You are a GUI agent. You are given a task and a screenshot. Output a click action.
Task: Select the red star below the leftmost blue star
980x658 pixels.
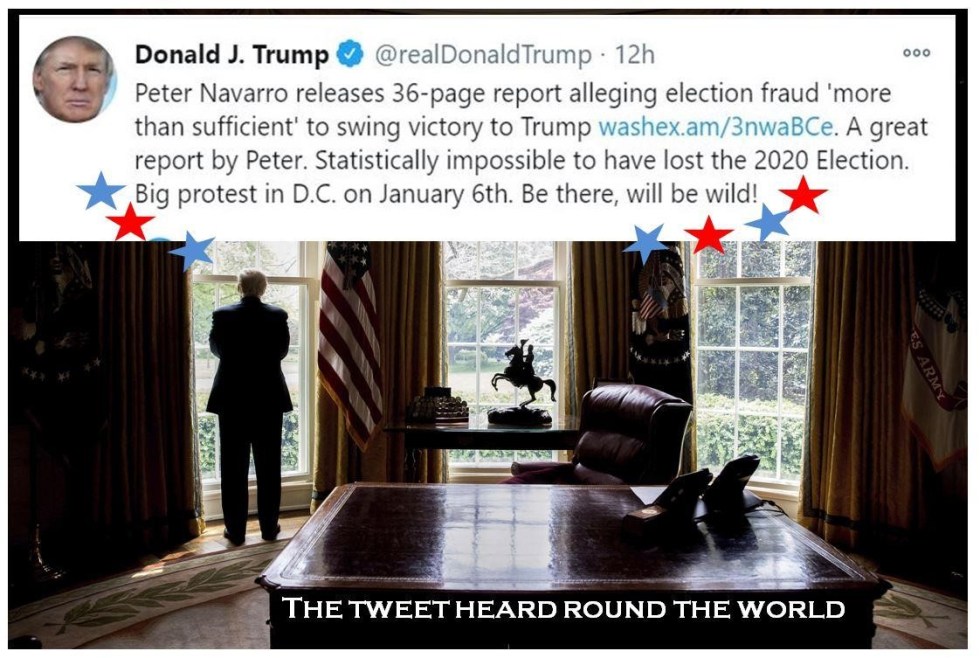coord(130,221)
